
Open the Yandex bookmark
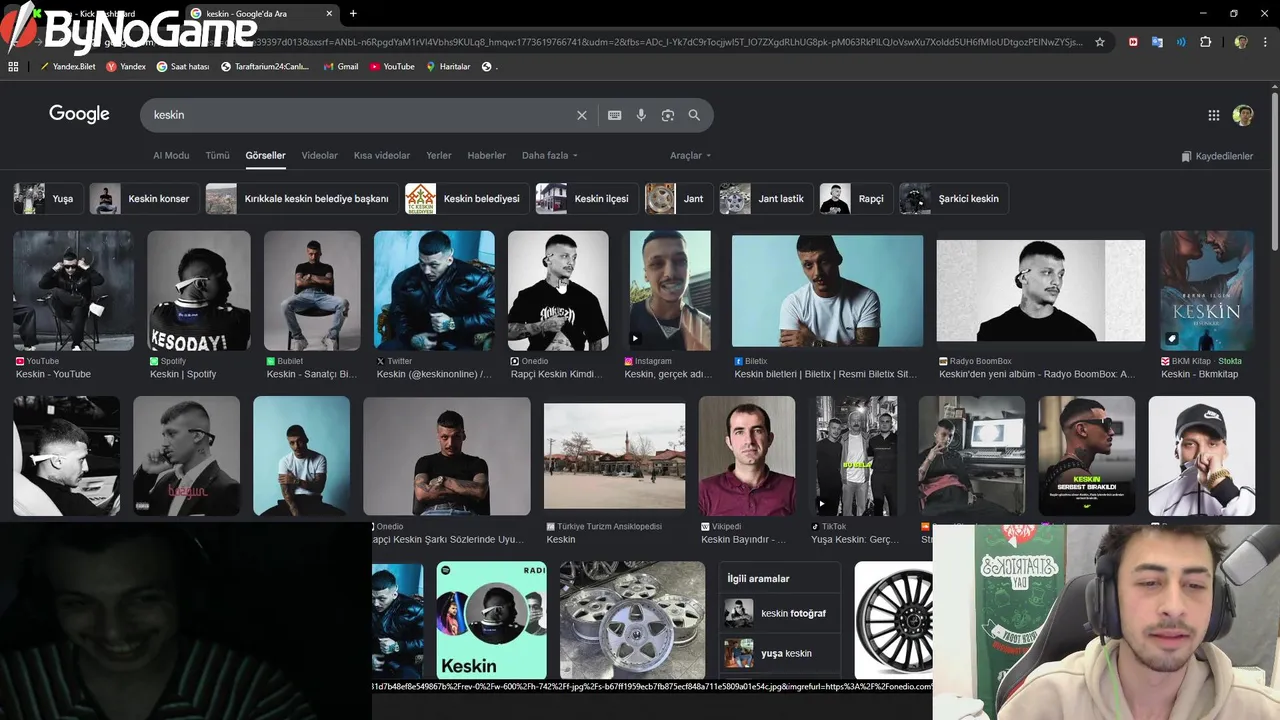[x=126, y=66]
